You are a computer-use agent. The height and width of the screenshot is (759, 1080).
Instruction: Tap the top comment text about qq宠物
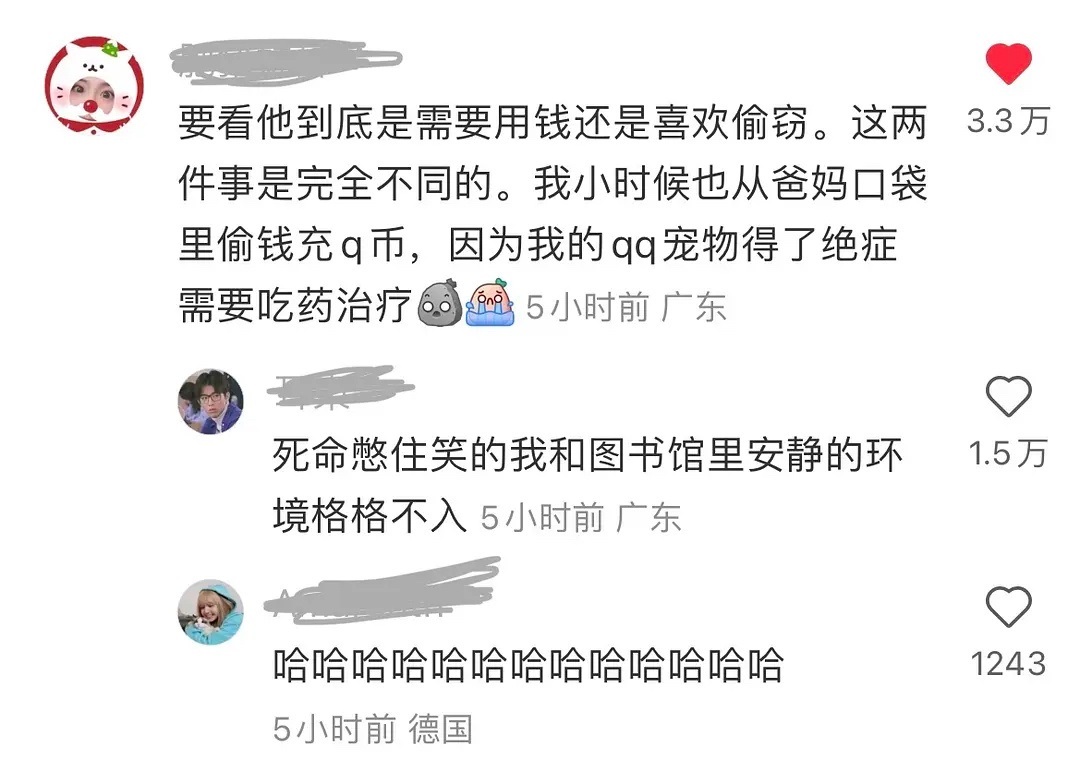[x=553, y=214]
